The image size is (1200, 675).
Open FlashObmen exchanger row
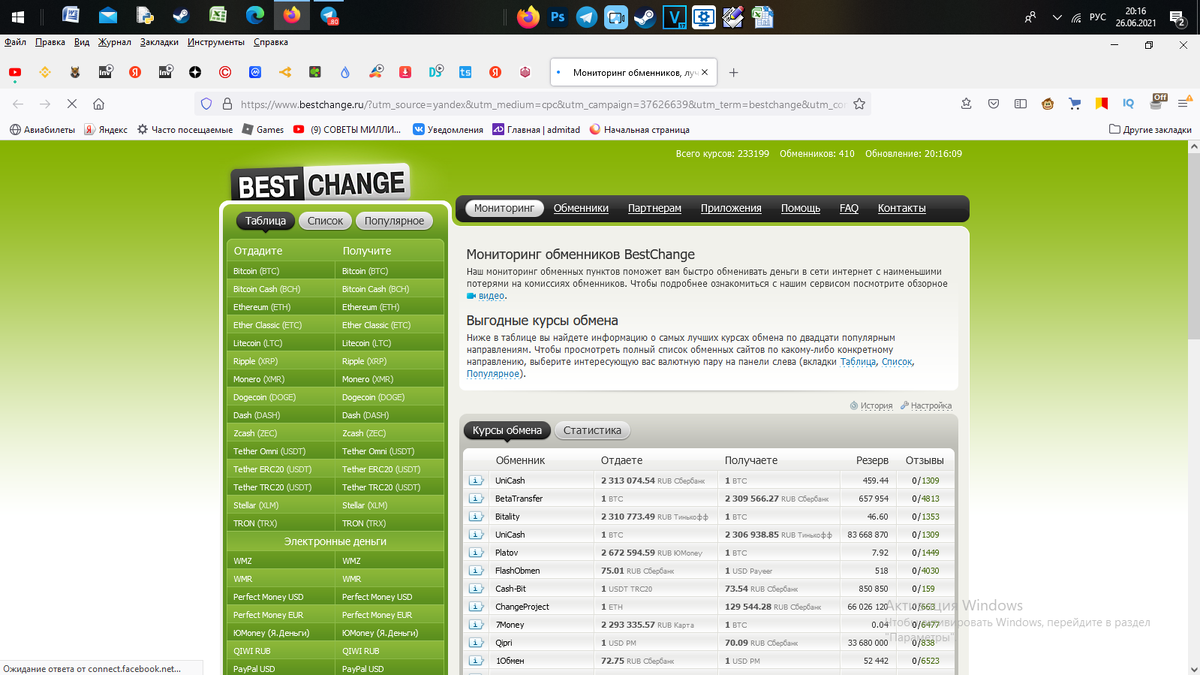(x=708, y=571)
